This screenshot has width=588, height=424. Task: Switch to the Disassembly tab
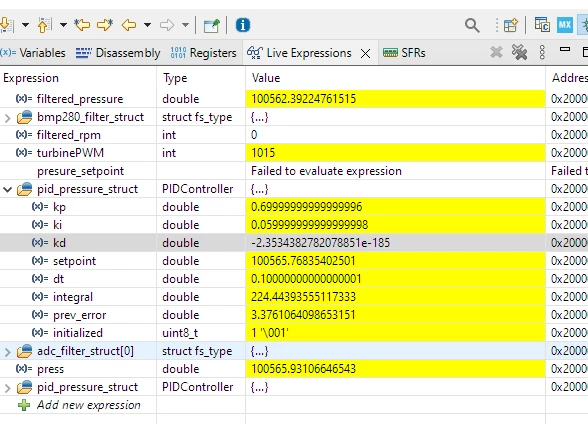pos(118,53)
